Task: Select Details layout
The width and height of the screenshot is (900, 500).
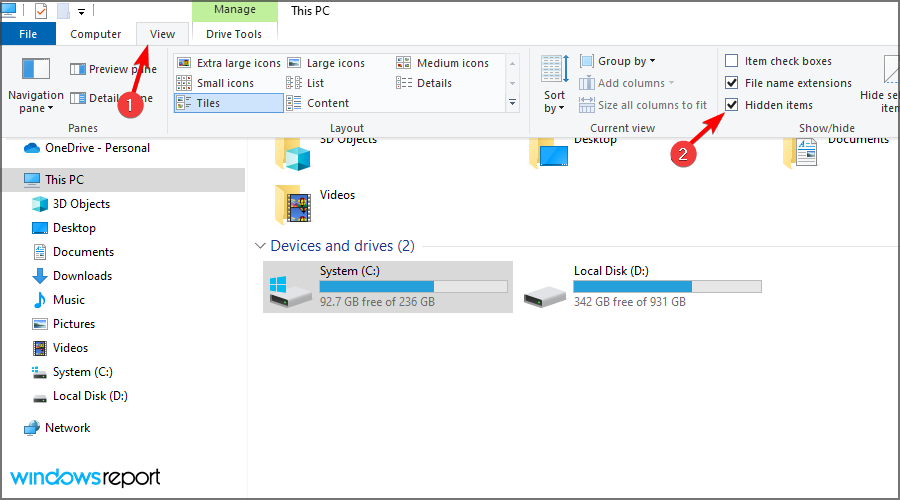Action: pyautogui.click(x=424, y=83)
